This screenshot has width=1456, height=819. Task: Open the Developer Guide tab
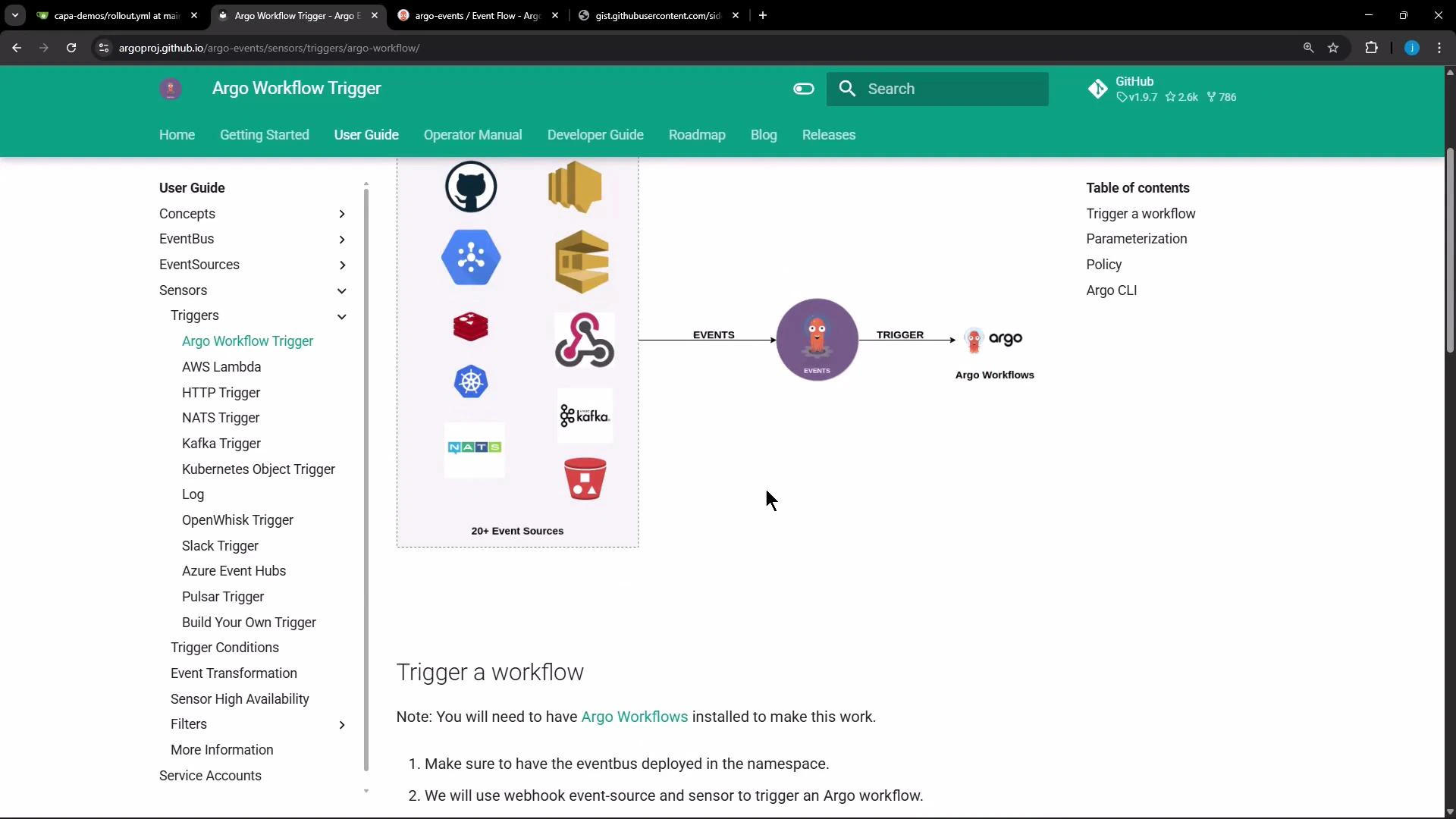pos(595,135)
